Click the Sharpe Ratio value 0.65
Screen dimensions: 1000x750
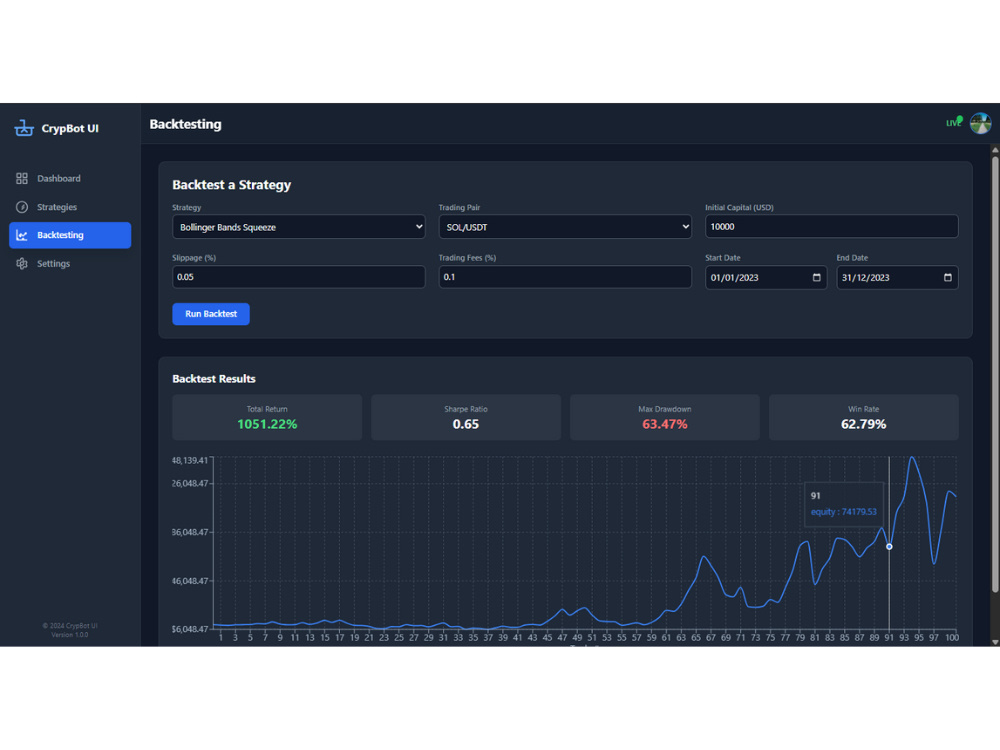(x=466, y=424)
